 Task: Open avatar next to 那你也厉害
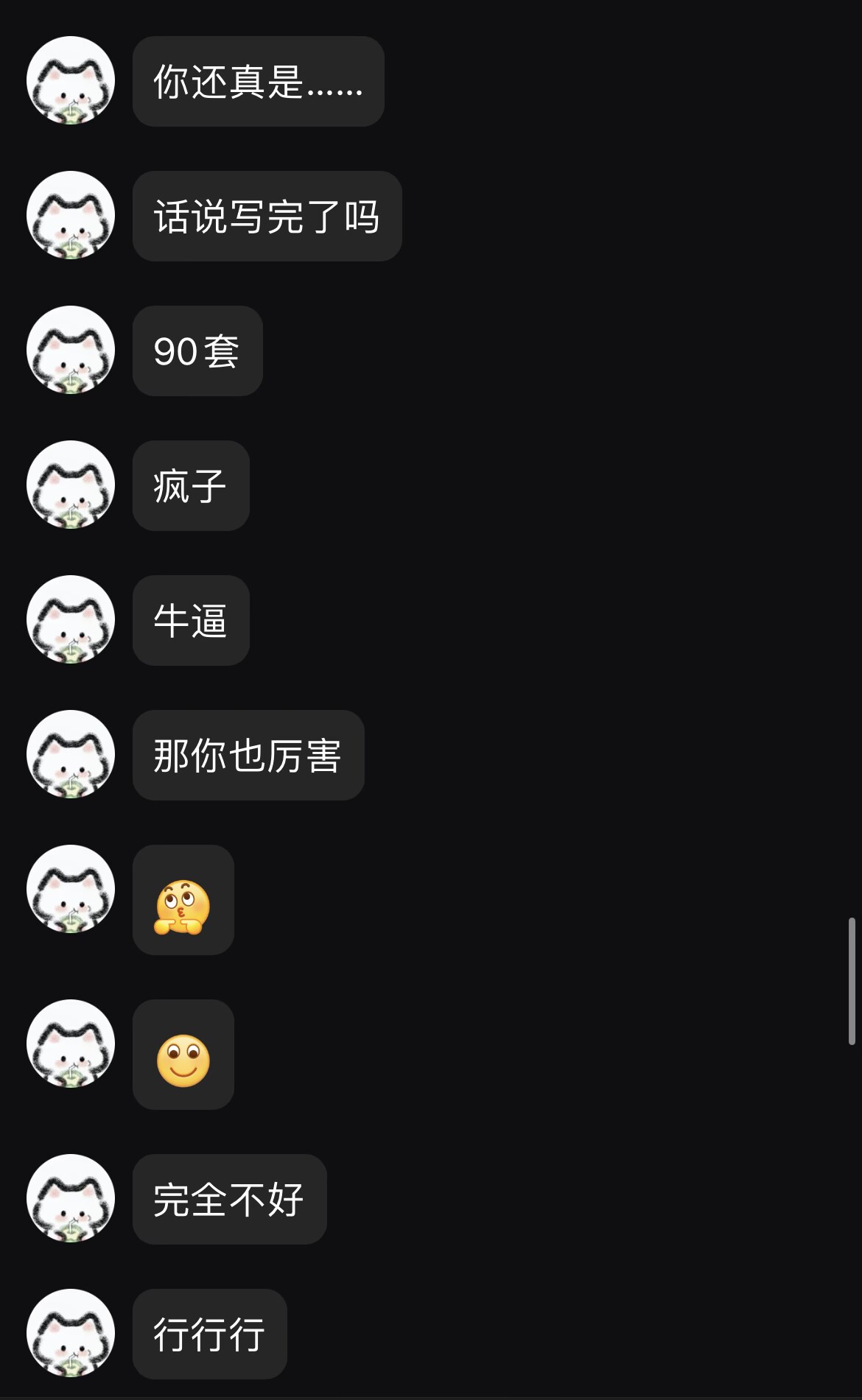71,754
